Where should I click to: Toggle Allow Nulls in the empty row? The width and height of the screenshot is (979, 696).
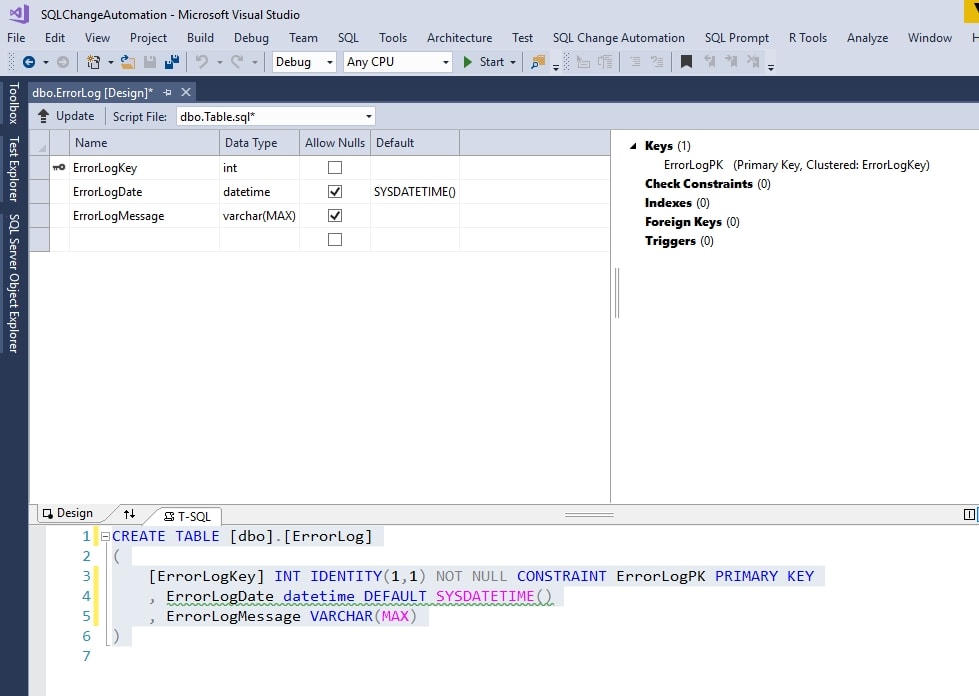tap(335, 240)
